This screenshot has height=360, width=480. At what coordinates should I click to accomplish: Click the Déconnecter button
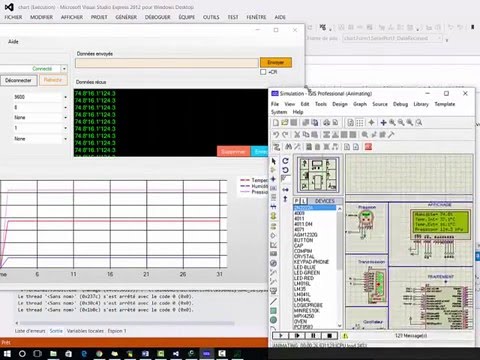[x=18, y=80]
